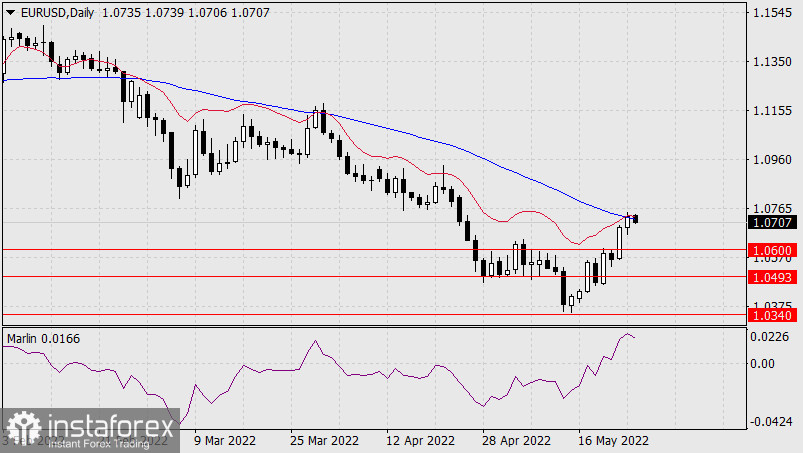Click the 1.0960 price scale value
The width and height of the screenshot is (803, 453).
[773, 160]
